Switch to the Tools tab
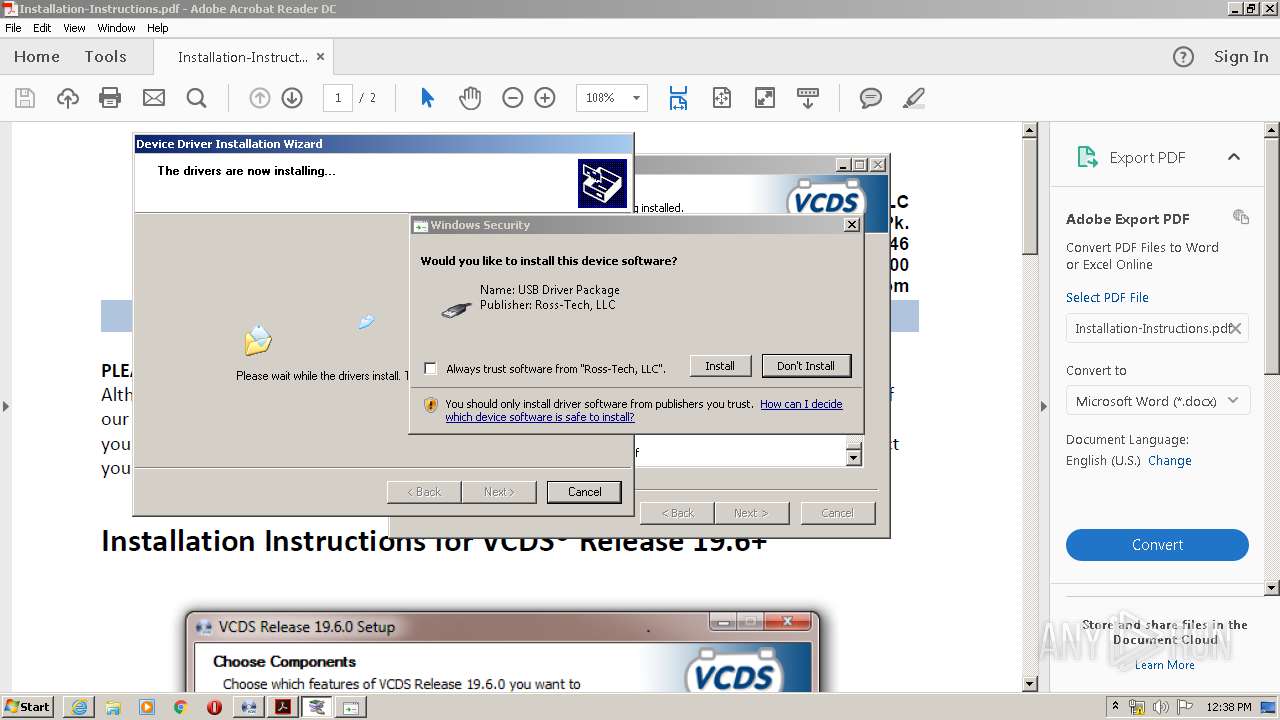The height and width of the screenshot is (720, 1280). 105,57
